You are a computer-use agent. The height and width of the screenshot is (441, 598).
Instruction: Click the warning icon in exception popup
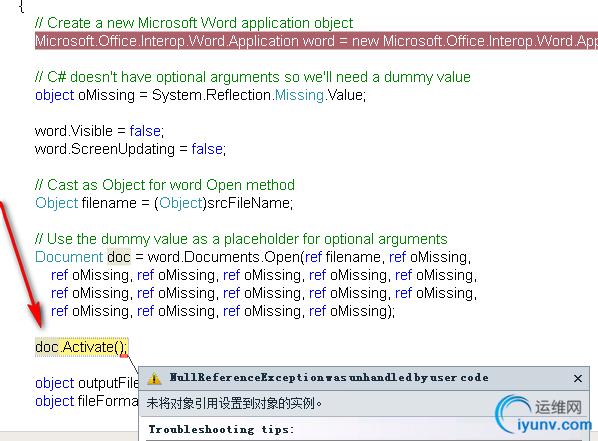[x=154, y=378]
